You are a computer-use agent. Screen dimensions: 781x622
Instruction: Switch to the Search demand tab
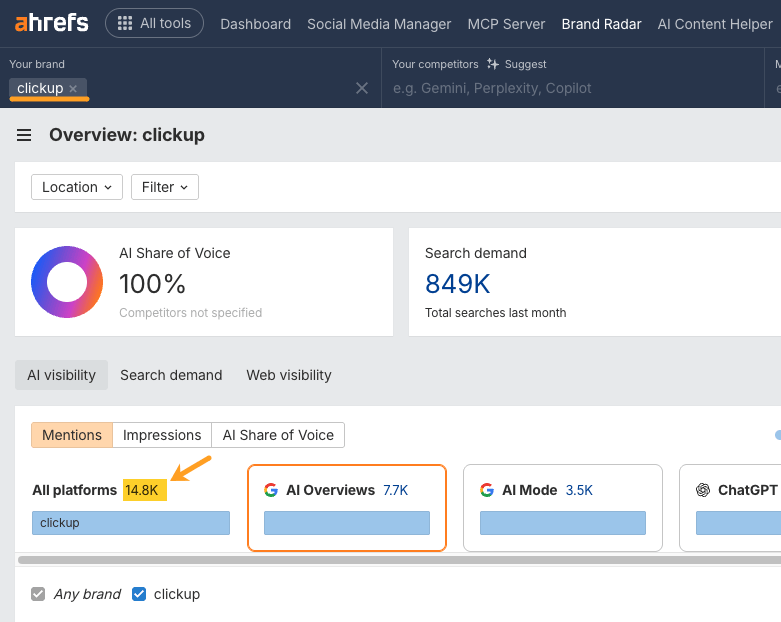pos(171,375)
